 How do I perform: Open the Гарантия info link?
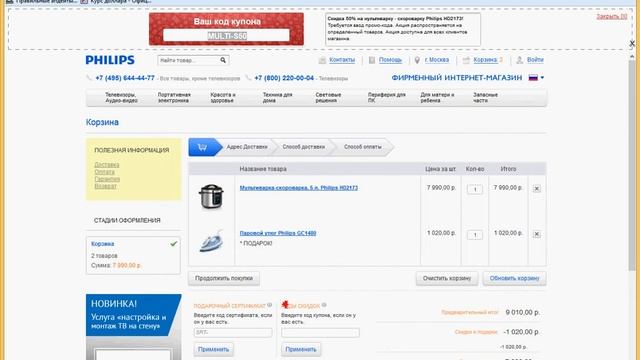coord(107,179)
